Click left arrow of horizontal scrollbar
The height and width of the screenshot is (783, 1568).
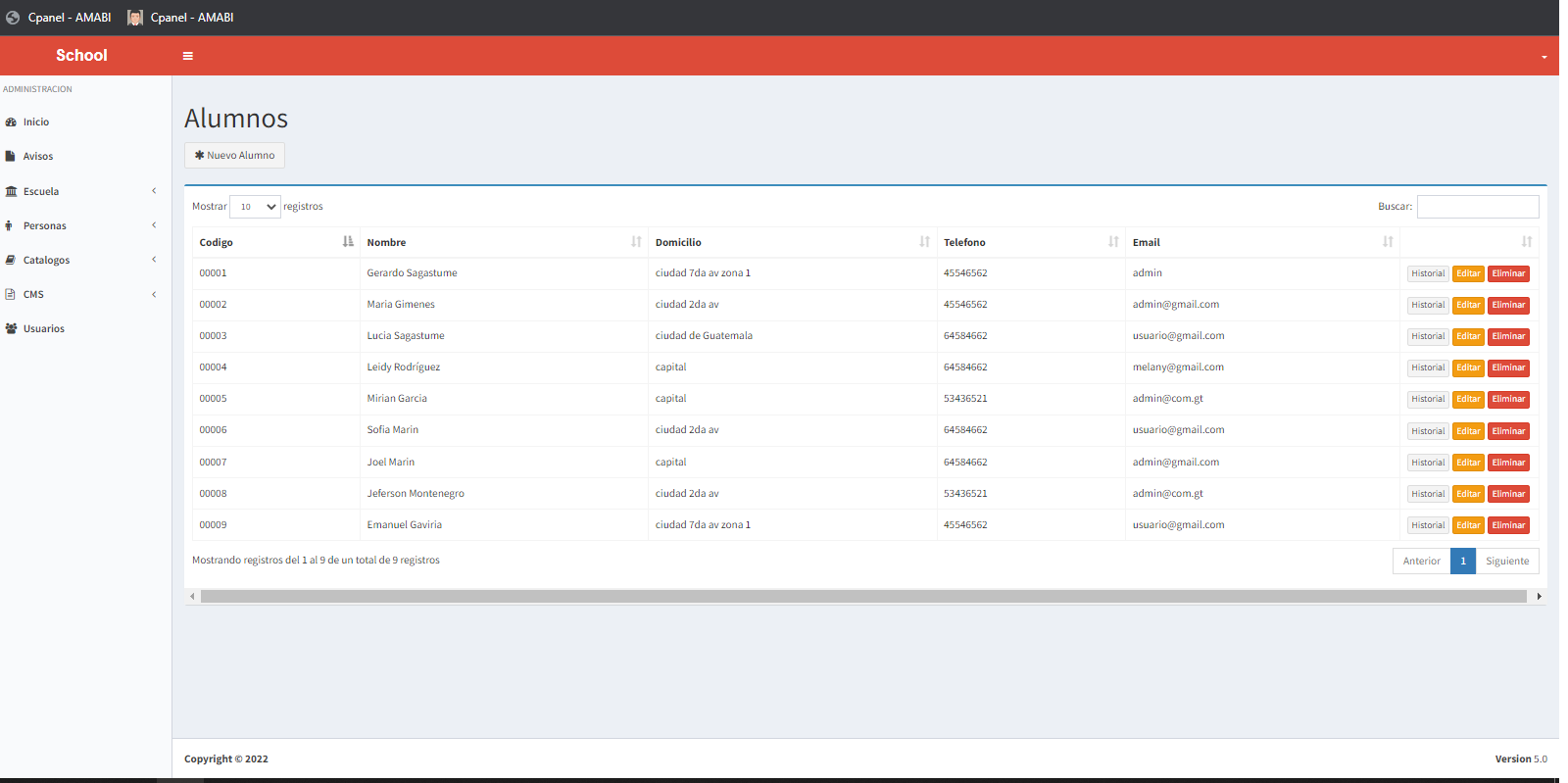192,596
